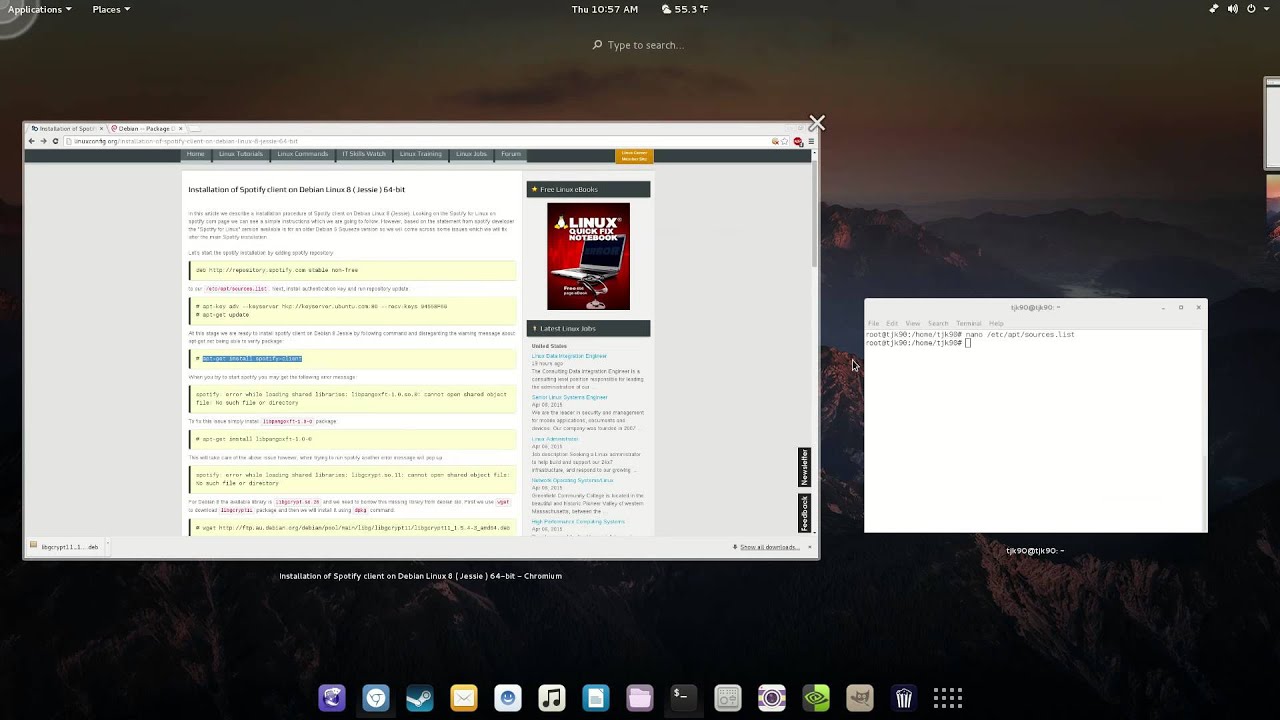1280x720 pixels.
Task: Open the clock showing Thu 10:57 AM
Action: coord(604,9)
